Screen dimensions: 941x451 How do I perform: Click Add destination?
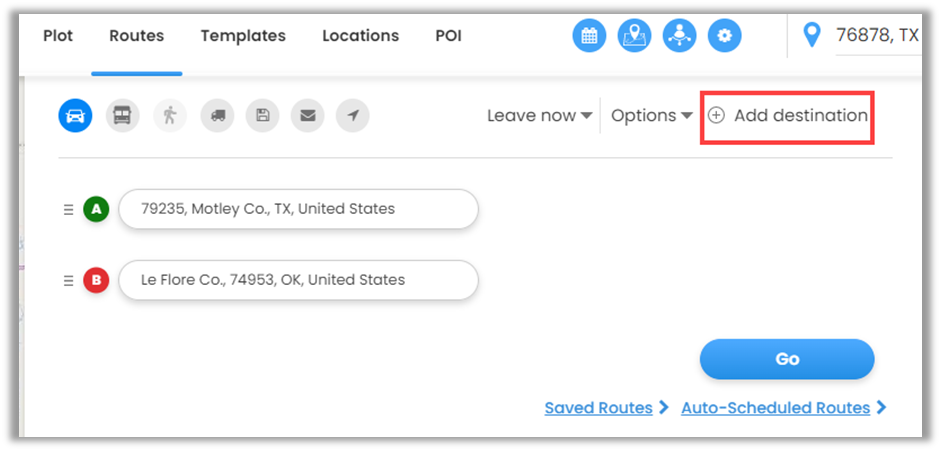pyautogui.click(x=788, y=116)
